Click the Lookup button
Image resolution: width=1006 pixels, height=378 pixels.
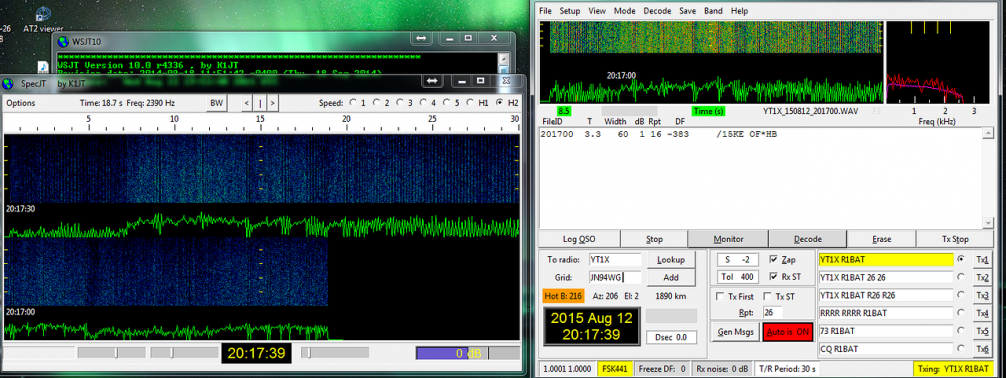[x=672, y=260]
